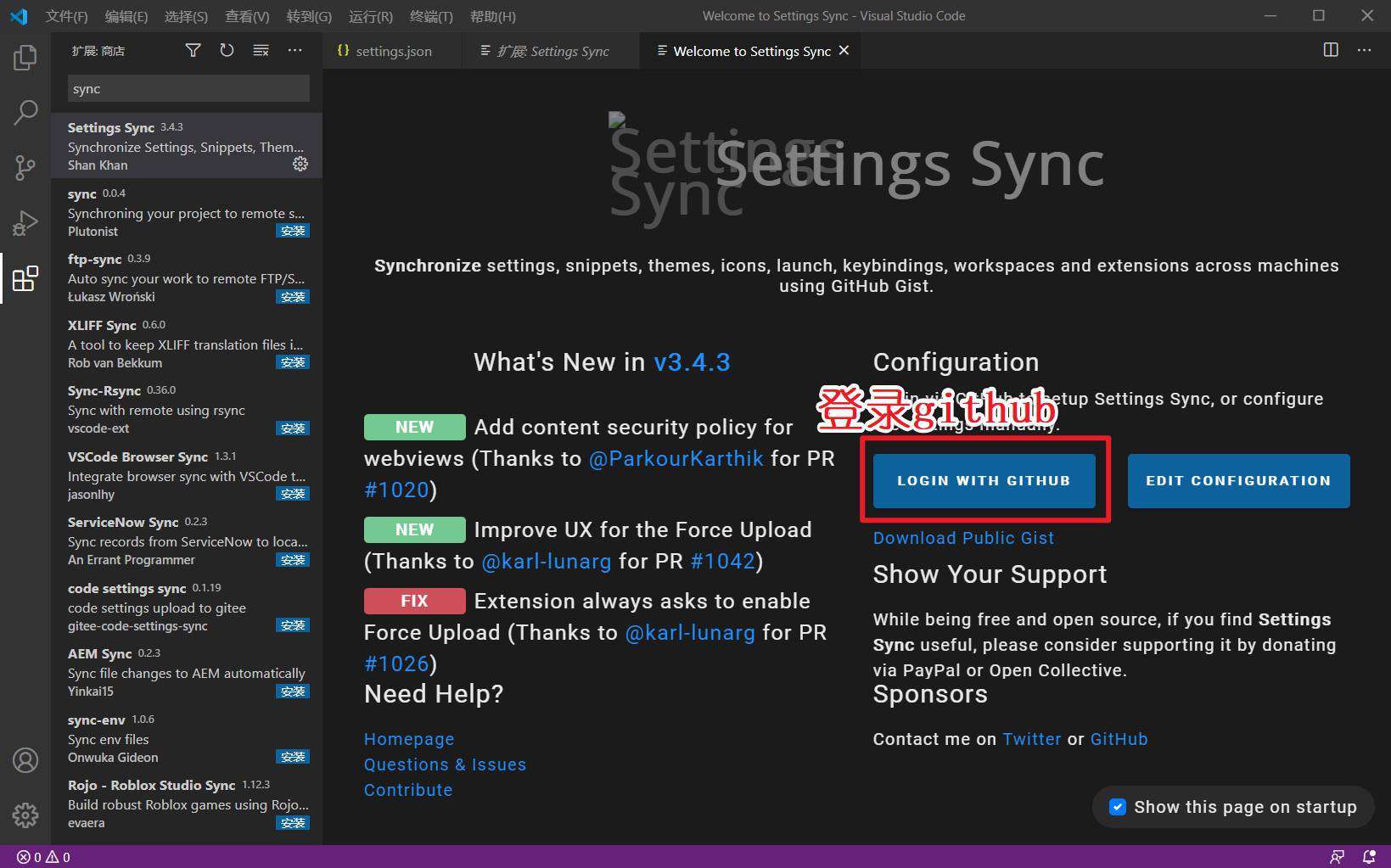Open the 文件(F) menu
The image size is (1391, 868).
click(66, 16)
